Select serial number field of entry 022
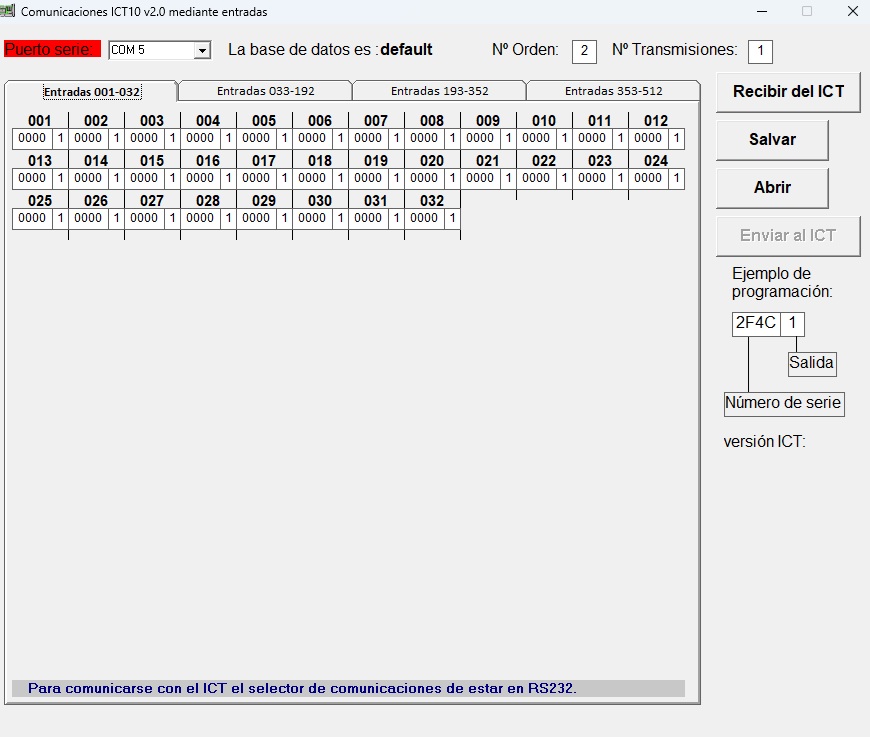The width and height of the screenshot is (870, 737). [537, 178]
